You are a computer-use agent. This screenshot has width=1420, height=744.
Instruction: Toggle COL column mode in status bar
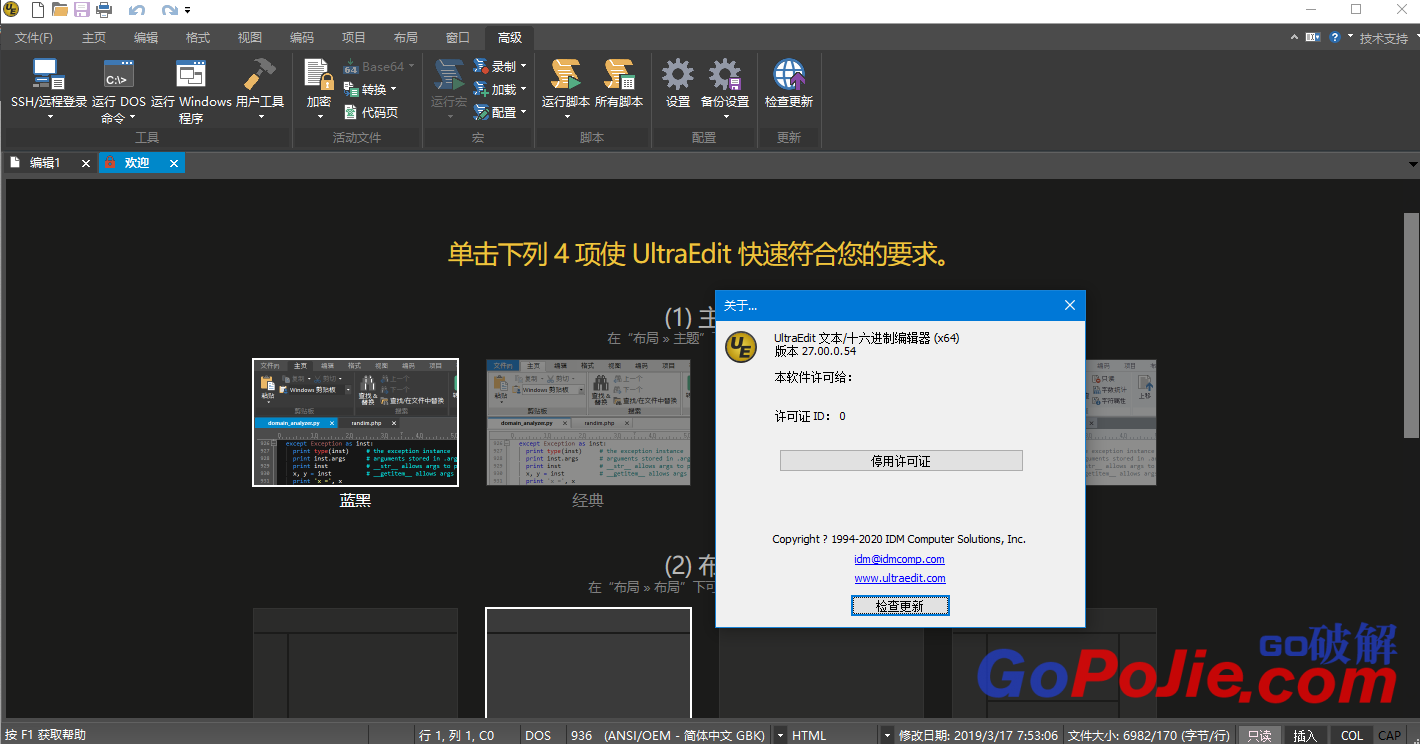click(x=1352, y=735)
